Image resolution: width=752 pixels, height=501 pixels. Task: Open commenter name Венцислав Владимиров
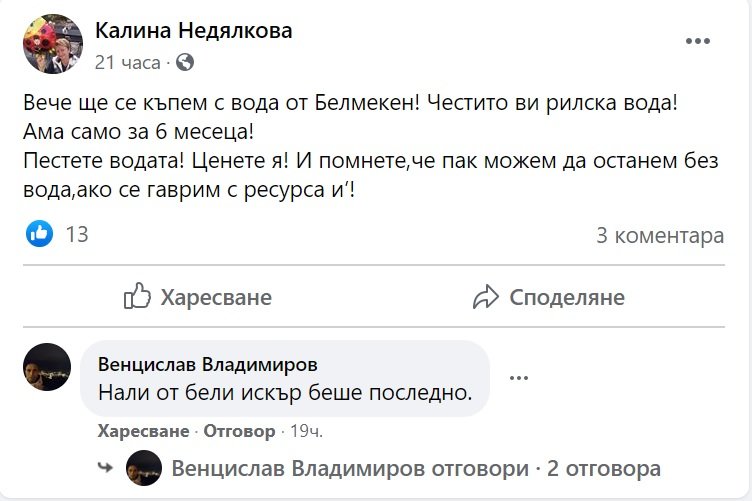(208, 363)
